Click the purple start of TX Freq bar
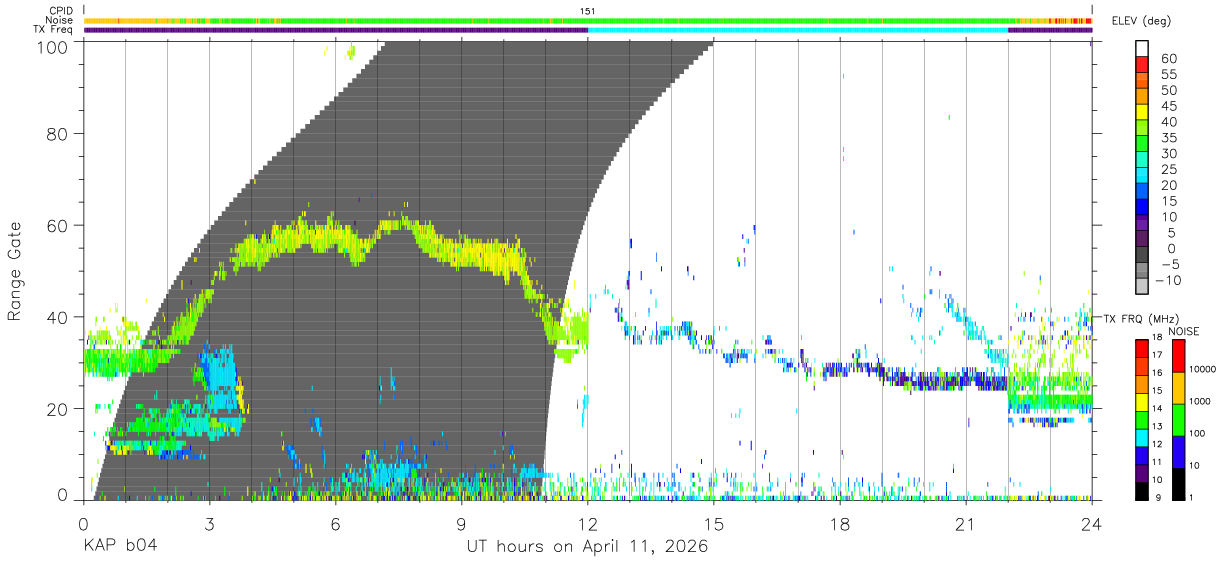 pyautogui.click(x=336, y=30)
